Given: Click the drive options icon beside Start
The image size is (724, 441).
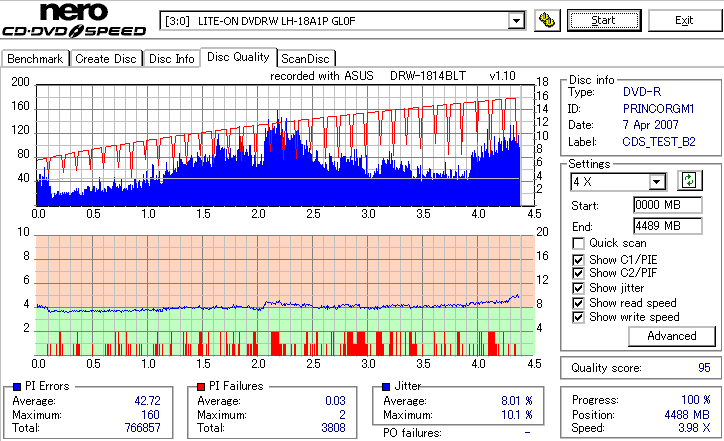Looking at the screenshot, I should (x=547, y=21).
